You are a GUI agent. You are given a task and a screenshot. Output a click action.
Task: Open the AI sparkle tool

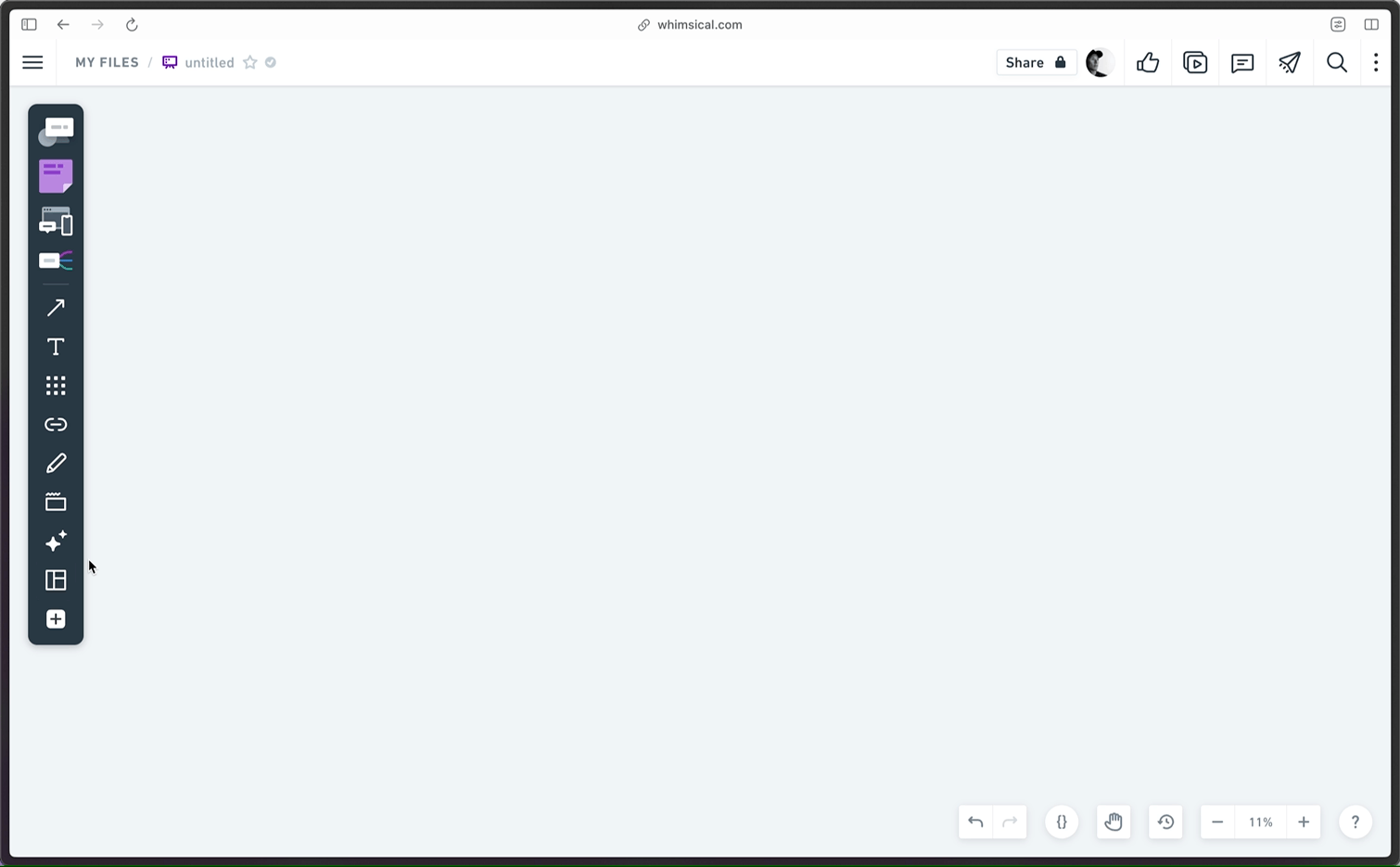click(56, 541)
